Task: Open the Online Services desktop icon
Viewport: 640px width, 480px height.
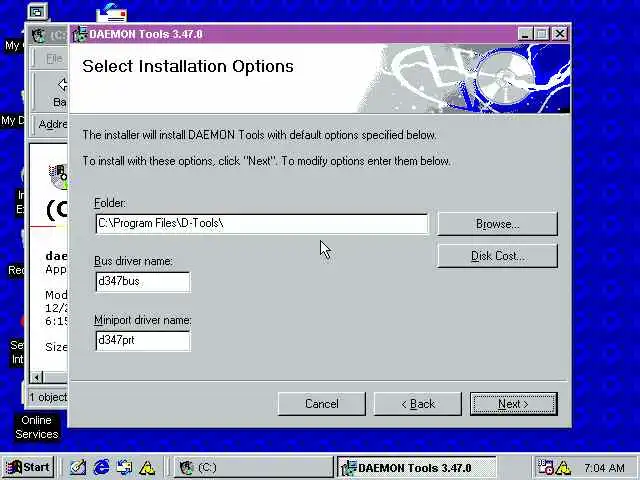Action: [37, 427]
